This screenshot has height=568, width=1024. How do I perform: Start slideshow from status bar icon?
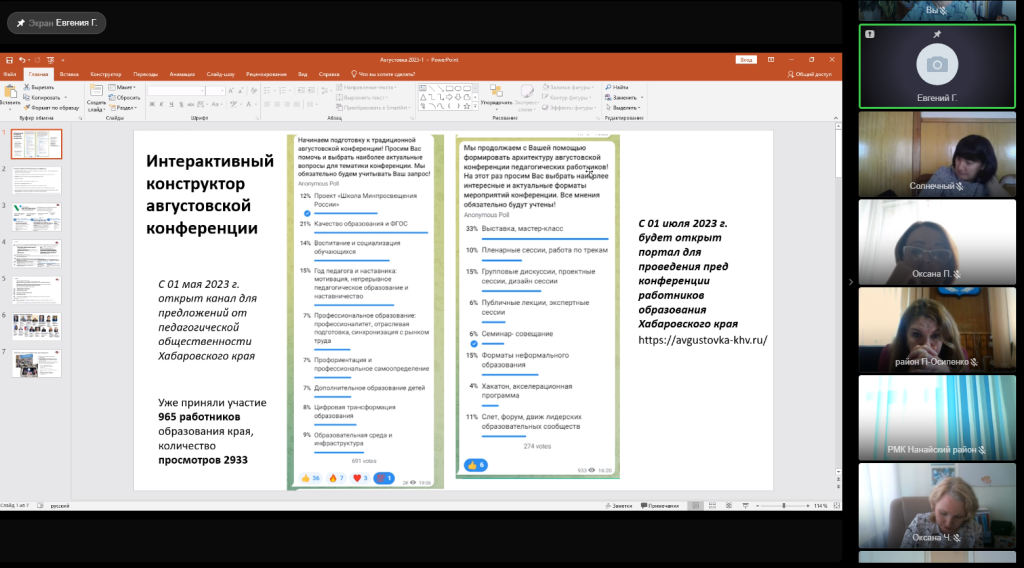[745, 506]
